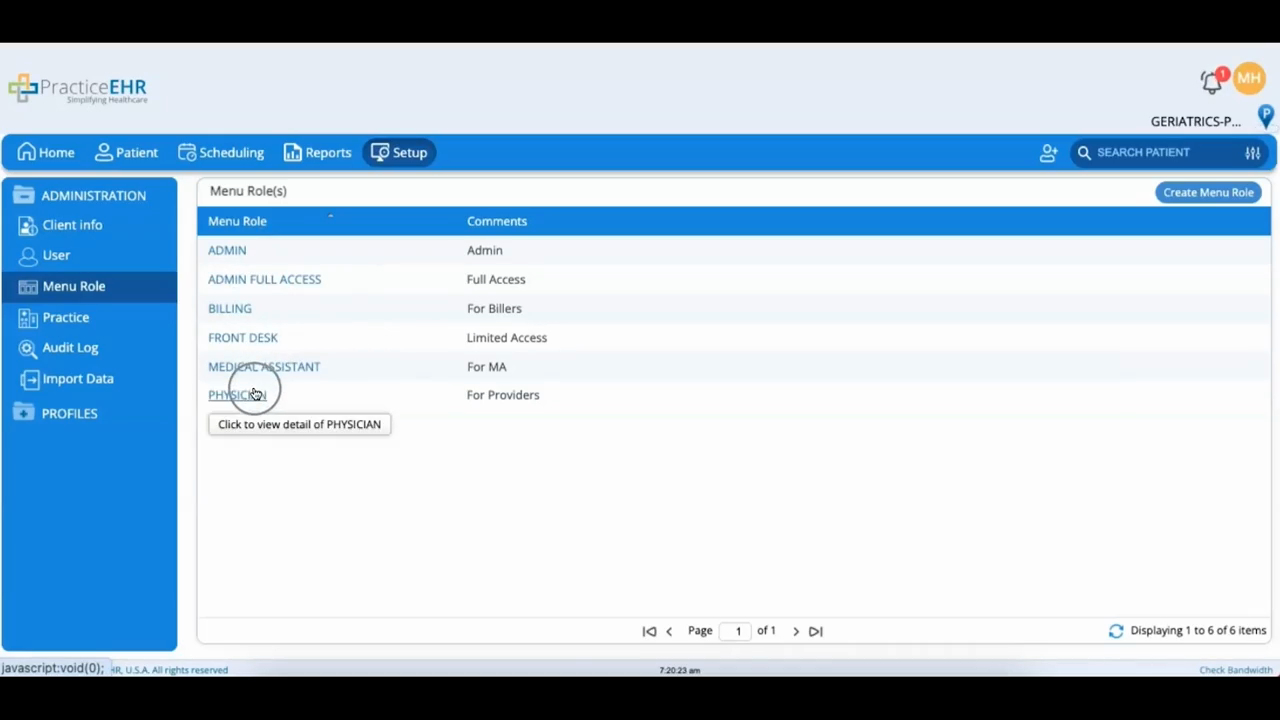Open the Scheduling menu
The height and width of the screenshot is (720, 1280).
[x=221, y=152]
